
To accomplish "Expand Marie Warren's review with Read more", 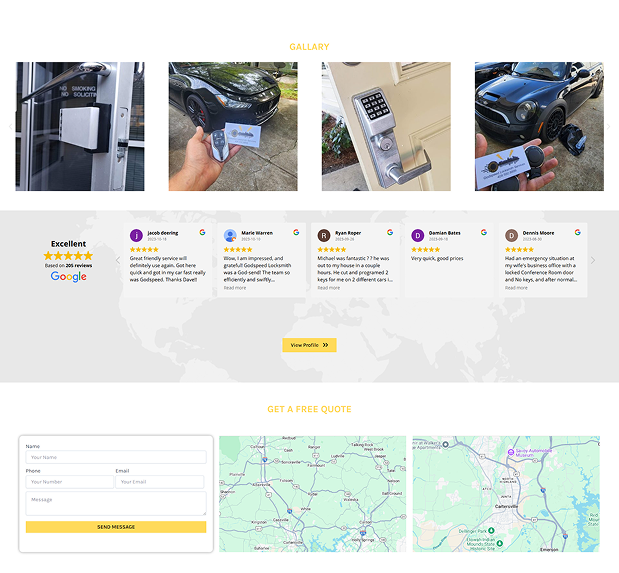I will pyautogui.click(x=235, y=288).
